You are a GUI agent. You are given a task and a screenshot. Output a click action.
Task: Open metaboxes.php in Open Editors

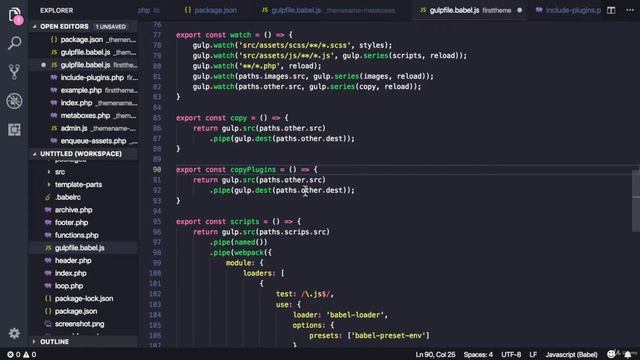click(x=84, y=116)
